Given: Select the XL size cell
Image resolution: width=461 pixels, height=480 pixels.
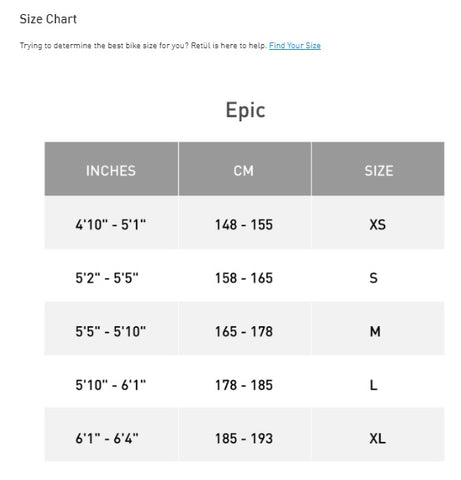Looking at the screenshot, I should point(378,435).
